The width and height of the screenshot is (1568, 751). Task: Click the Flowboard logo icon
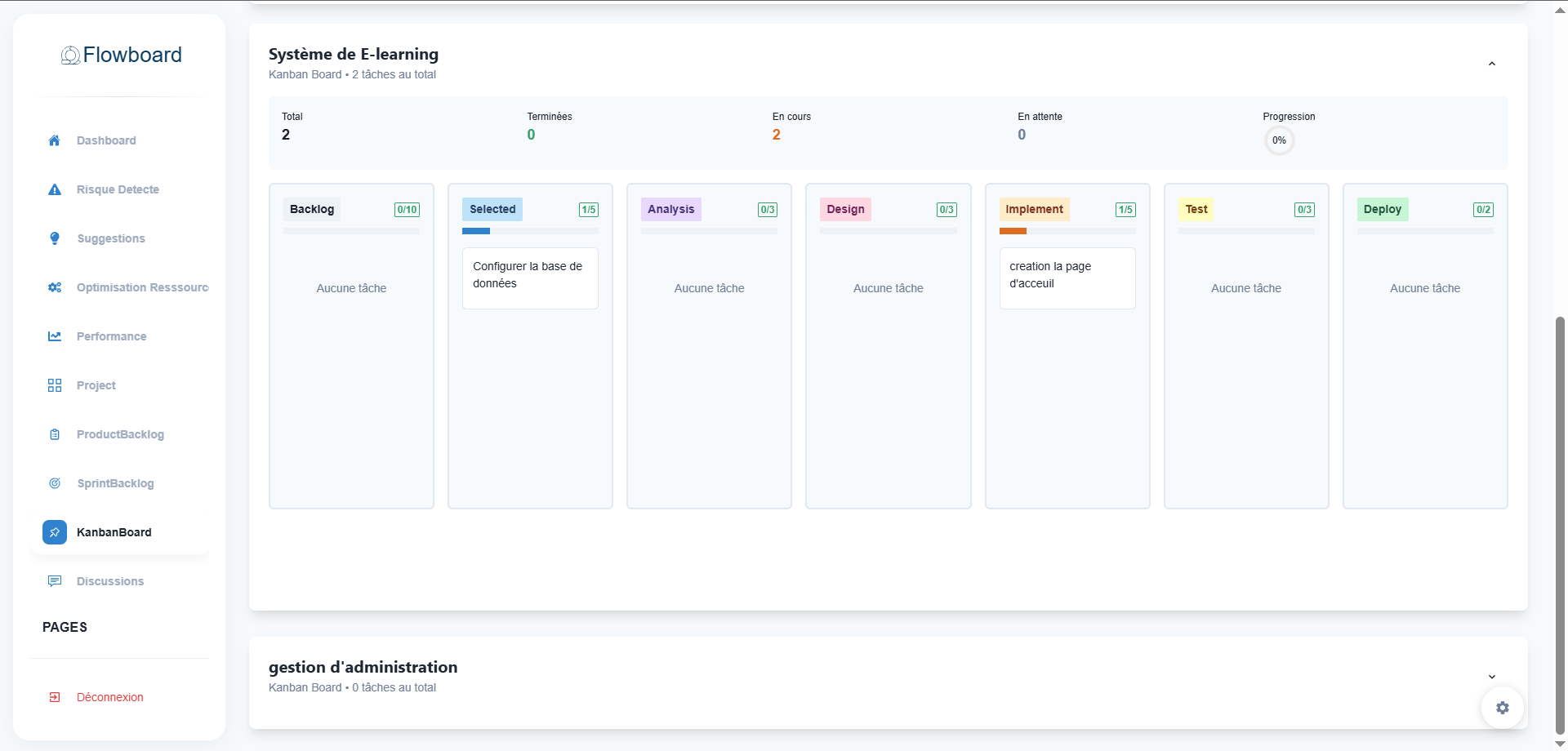70,55
